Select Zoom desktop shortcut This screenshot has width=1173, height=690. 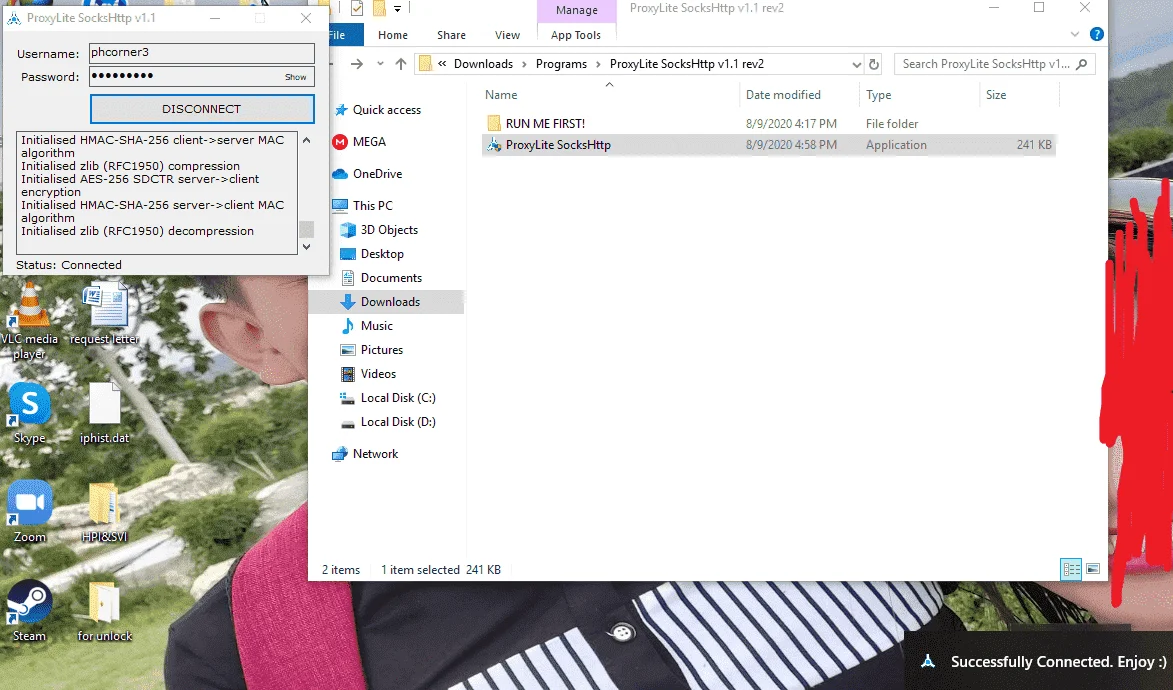[x=29, y=512]
